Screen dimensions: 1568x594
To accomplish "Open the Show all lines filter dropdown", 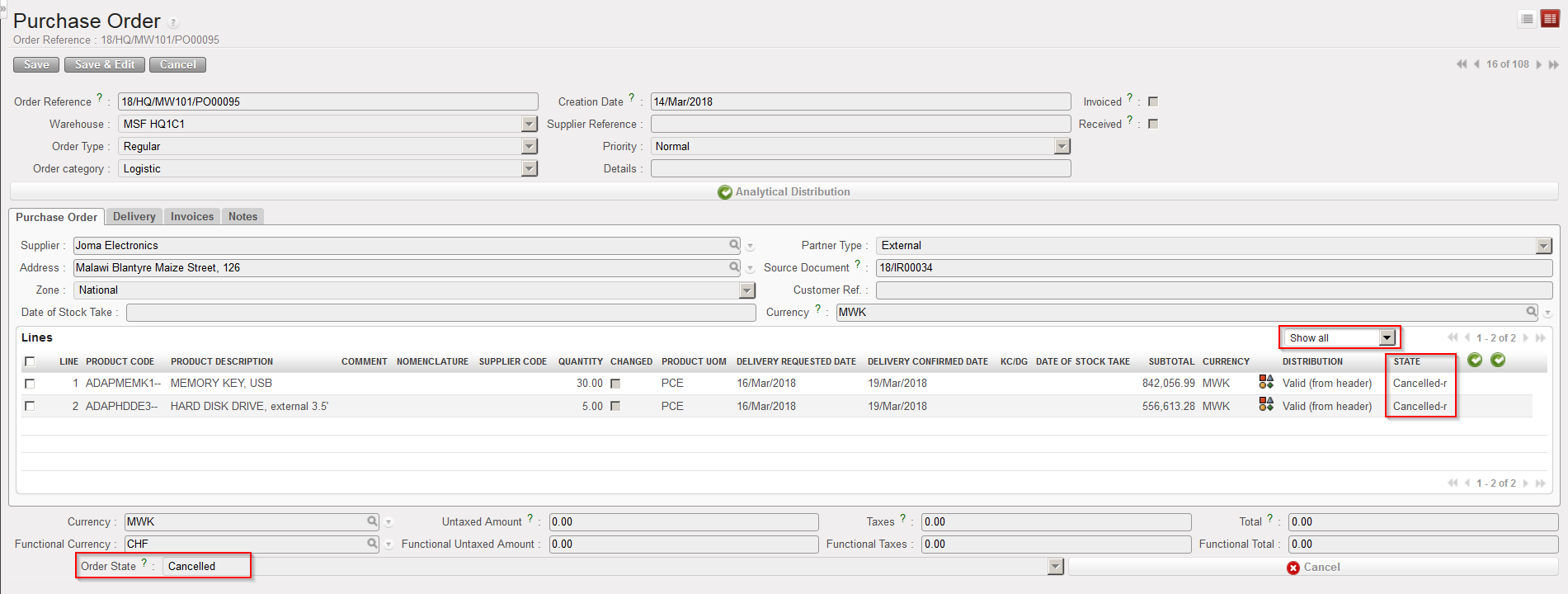I will tap(1387, 337).
